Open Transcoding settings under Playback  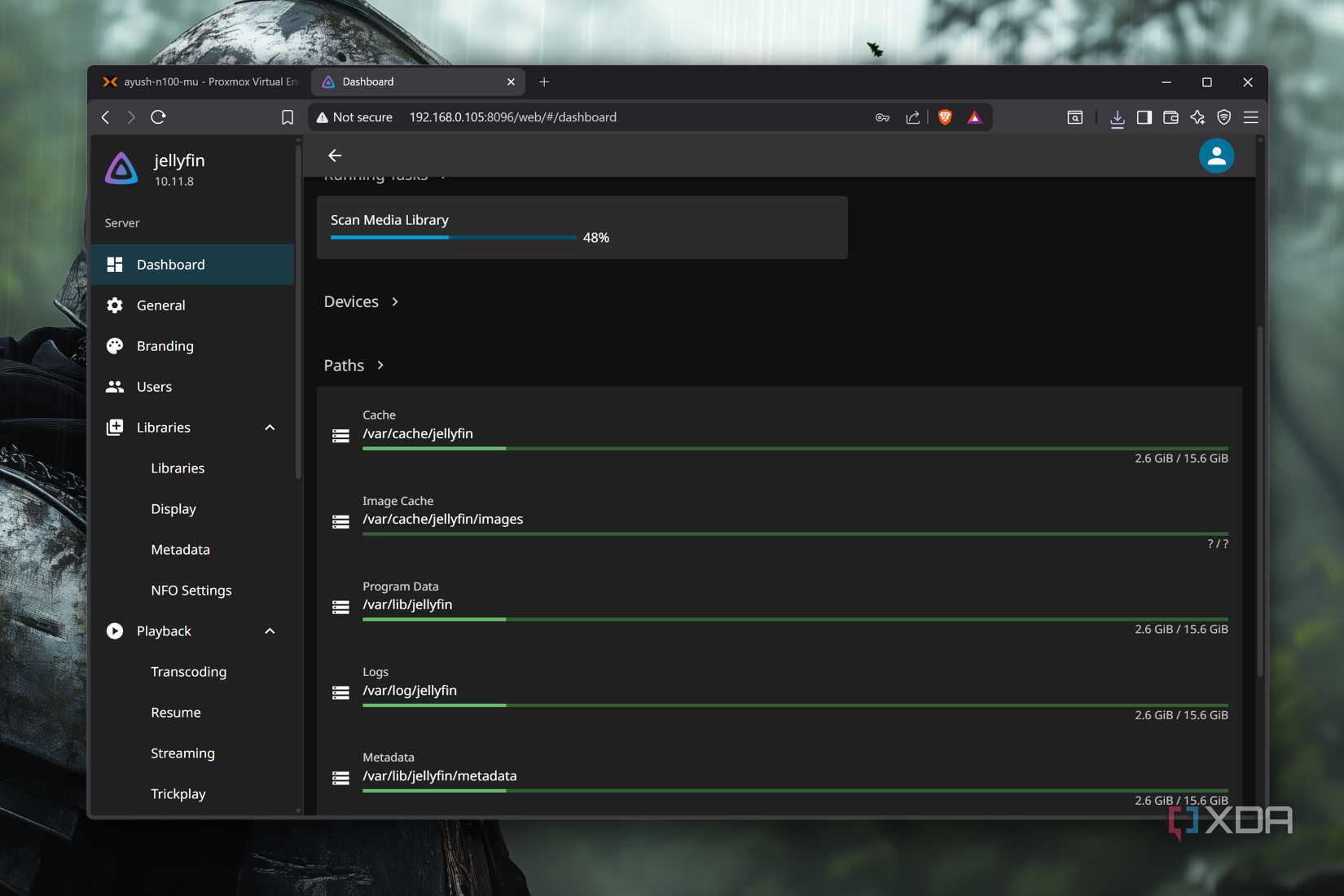192,672
